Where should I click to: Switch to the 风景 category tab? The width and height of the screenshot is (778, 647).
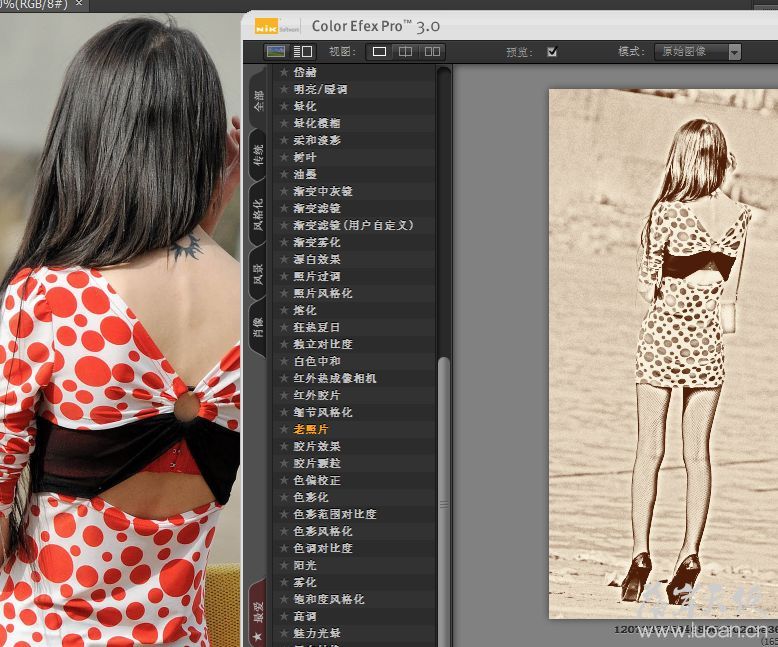point(258,274)
